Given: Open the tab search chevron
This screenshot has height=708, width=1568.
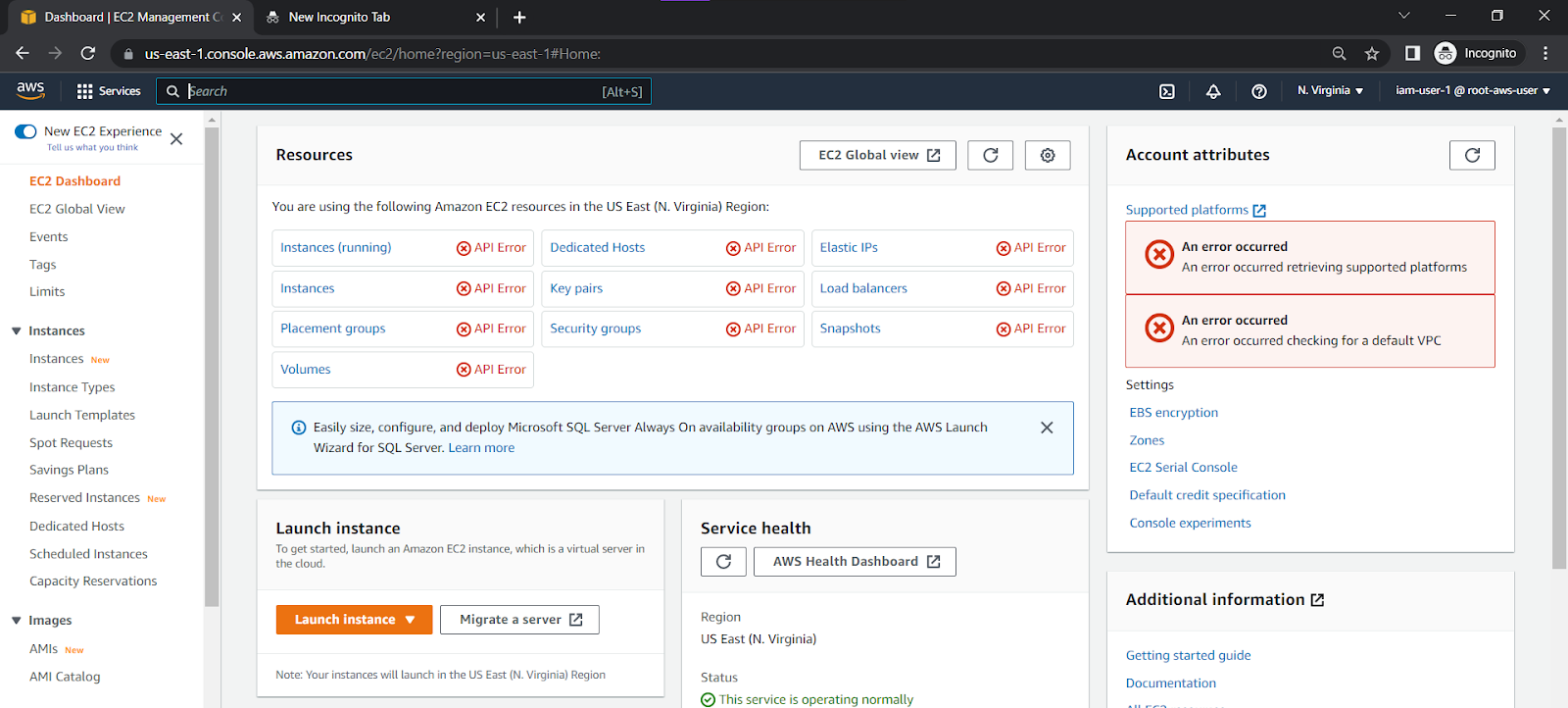Looking at the screenshot, I should pos(1403,16).
